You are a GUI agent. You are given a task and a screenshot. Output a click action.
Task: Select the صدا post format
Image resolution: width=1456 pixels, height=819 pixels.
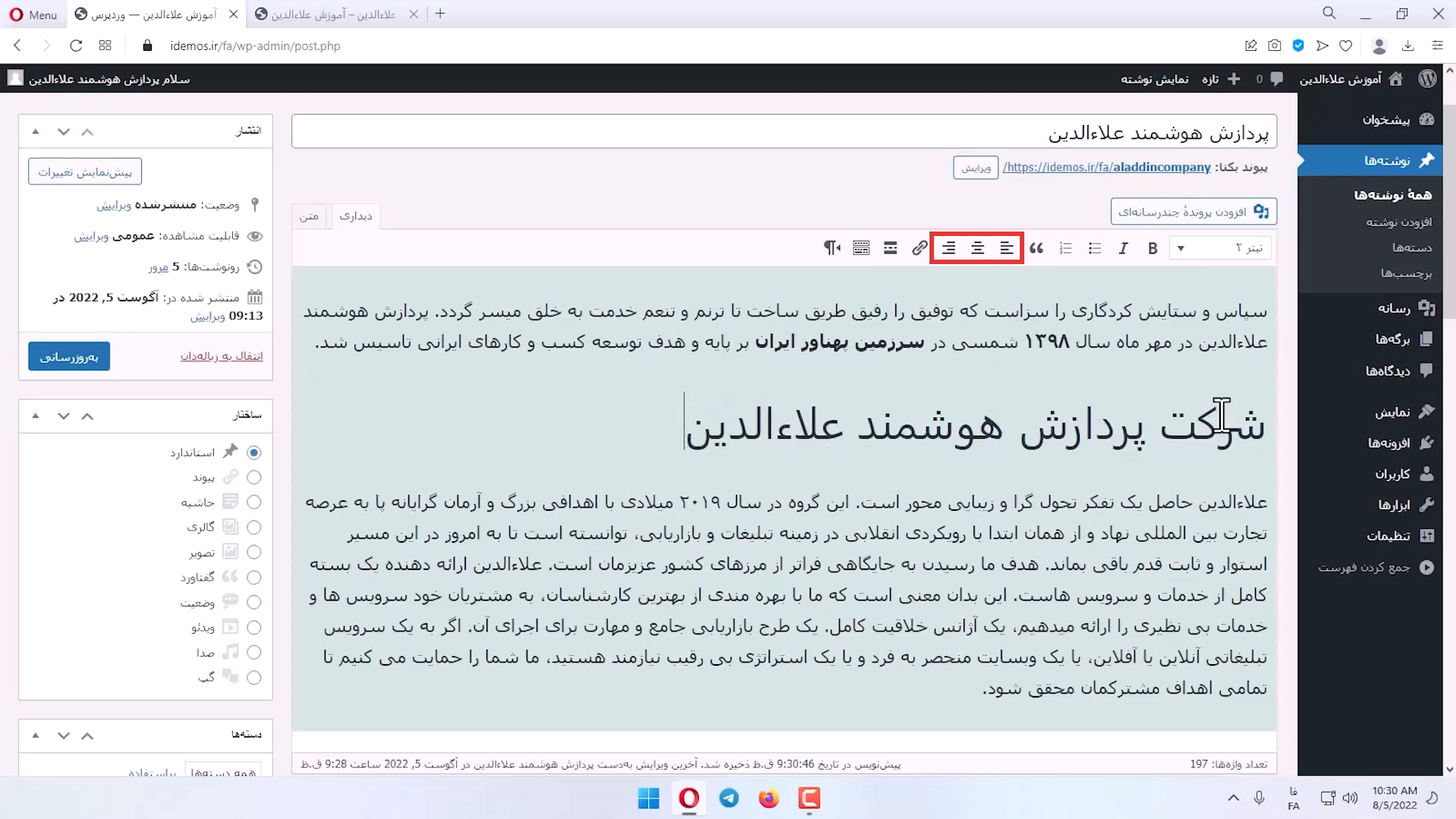coord(254,653)
